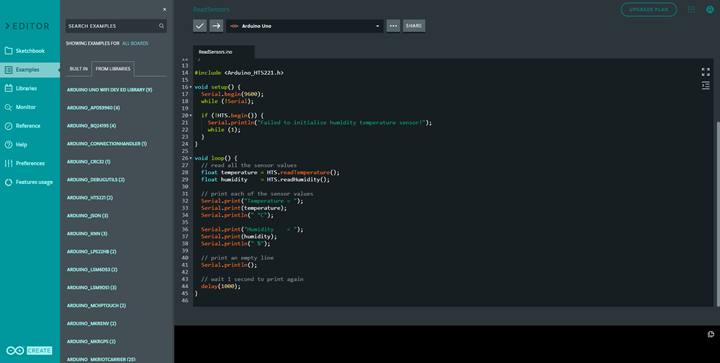This screenshot has width=720, height=363.
Task: Click the EDITOR header title
Action: 27,26
